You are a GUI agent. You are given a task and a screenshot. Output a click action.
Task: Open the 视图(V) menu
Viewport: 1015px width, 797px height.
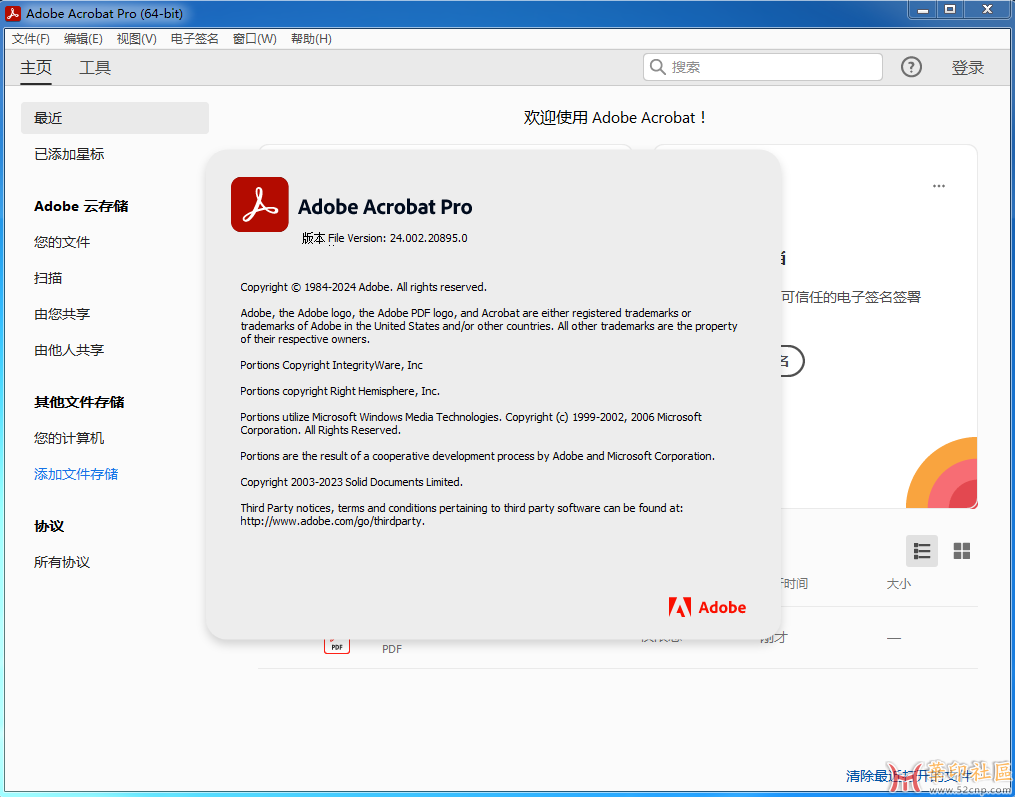click(137, 39)
